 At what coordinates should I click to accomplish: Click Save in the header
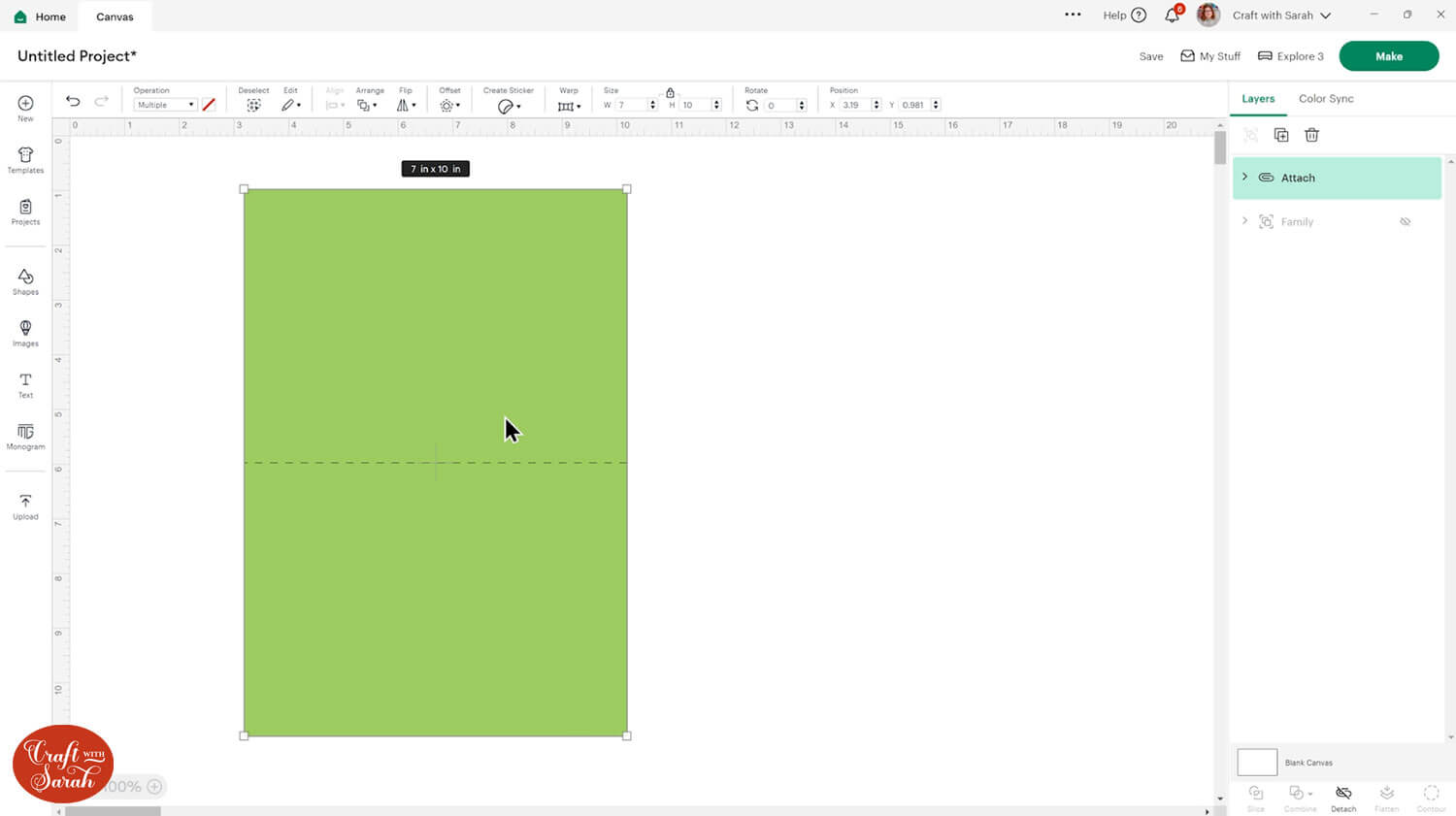point(1150,56)
